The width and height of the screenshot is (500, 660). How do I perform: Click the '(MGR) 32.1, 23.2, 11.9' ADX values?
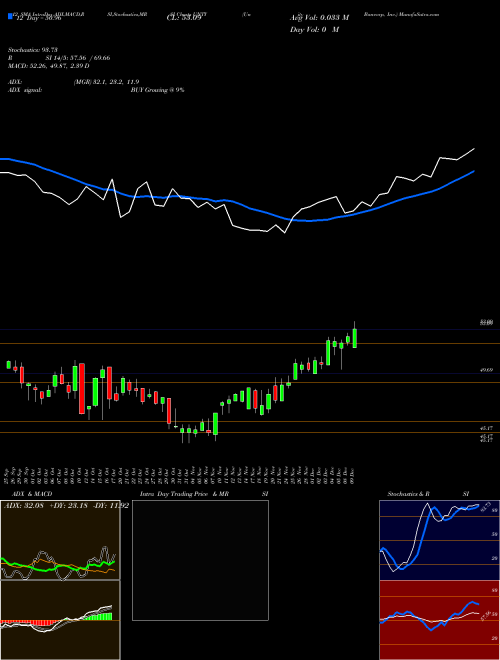pos(106,82)
